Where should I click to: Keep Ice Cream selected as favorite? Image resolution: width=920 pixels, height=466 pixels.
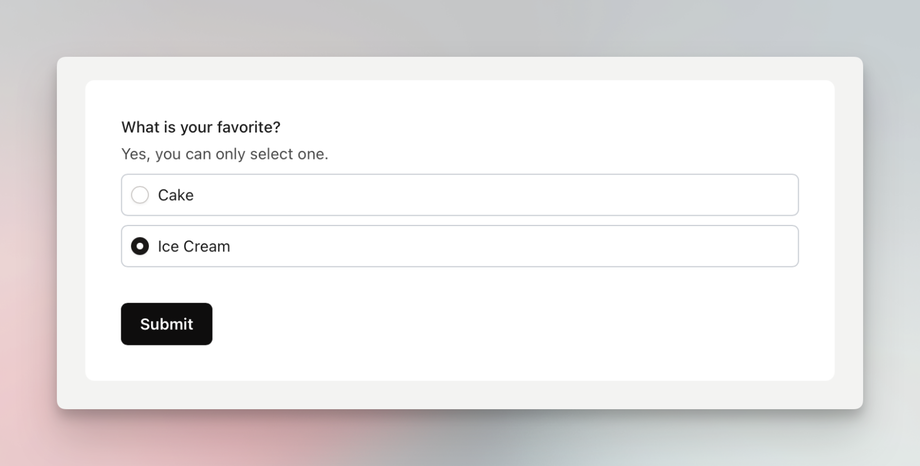coord(140,246)
